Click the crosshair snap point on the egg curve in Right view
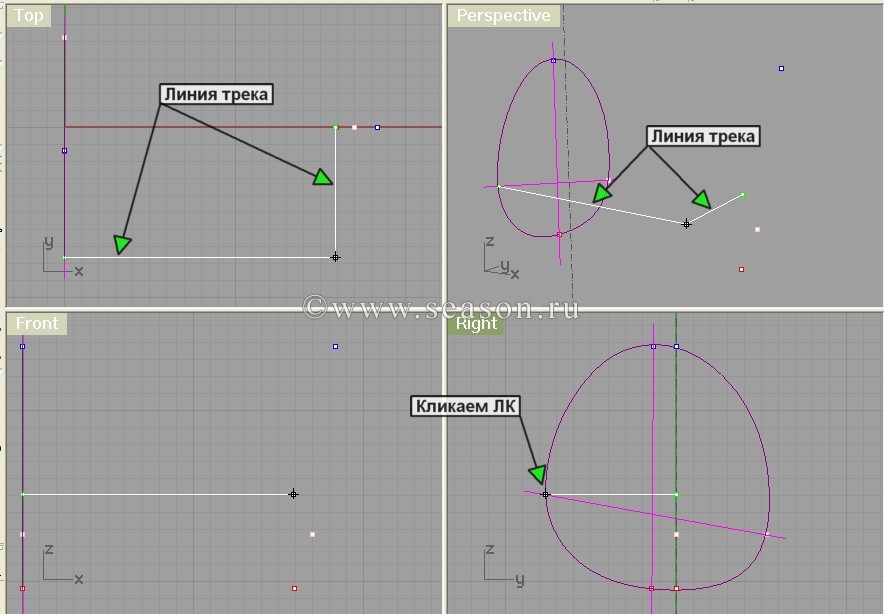The width and height of the screenshot is (884, 614). [x=545, y=494]
